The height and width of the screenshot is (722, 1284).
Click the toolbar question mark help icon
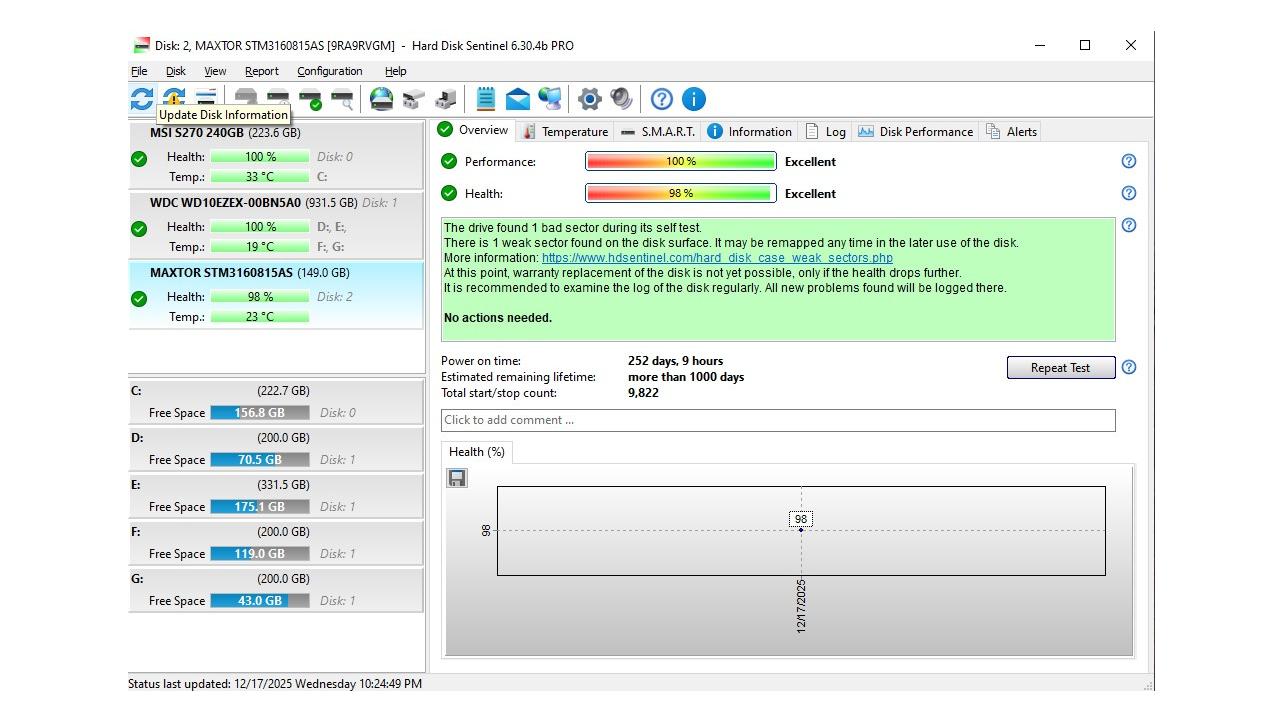[x=661, y=99]
